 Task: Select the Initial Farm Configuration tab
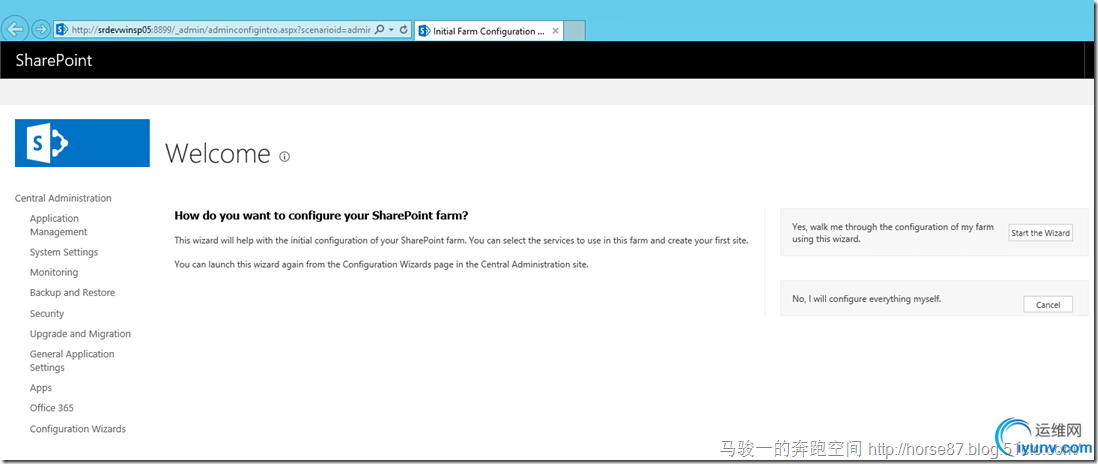(x=489, y=31)
